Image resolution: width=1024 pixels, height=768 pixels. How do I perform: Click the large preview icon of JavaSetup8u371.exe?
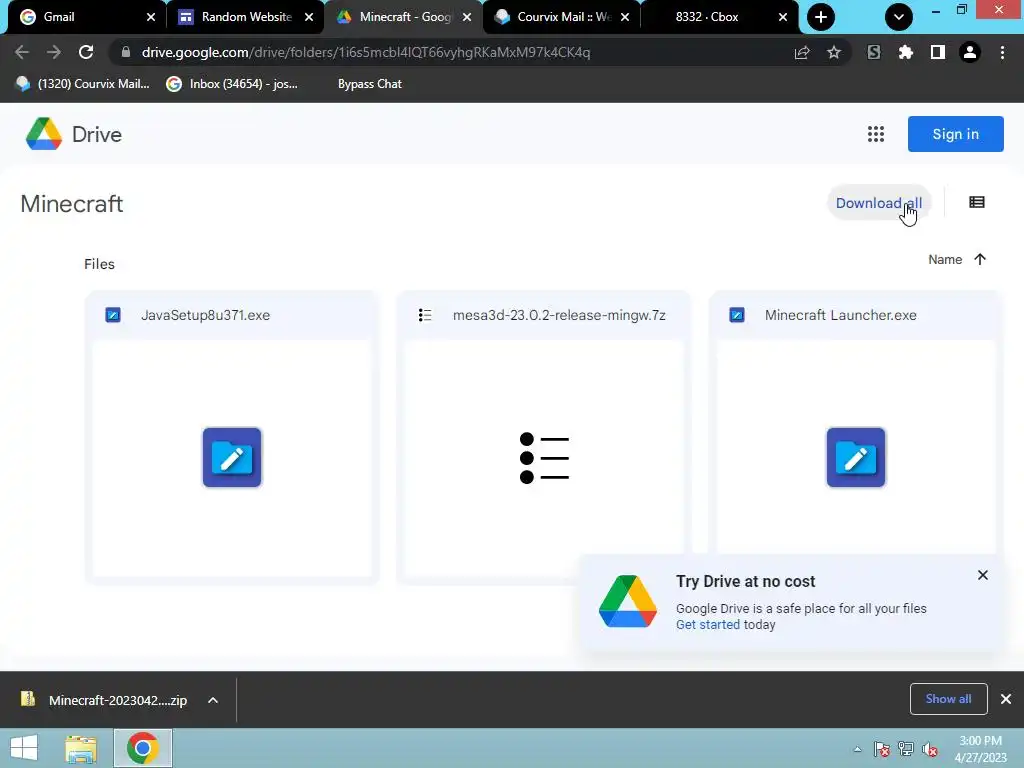tap(232, 457)
